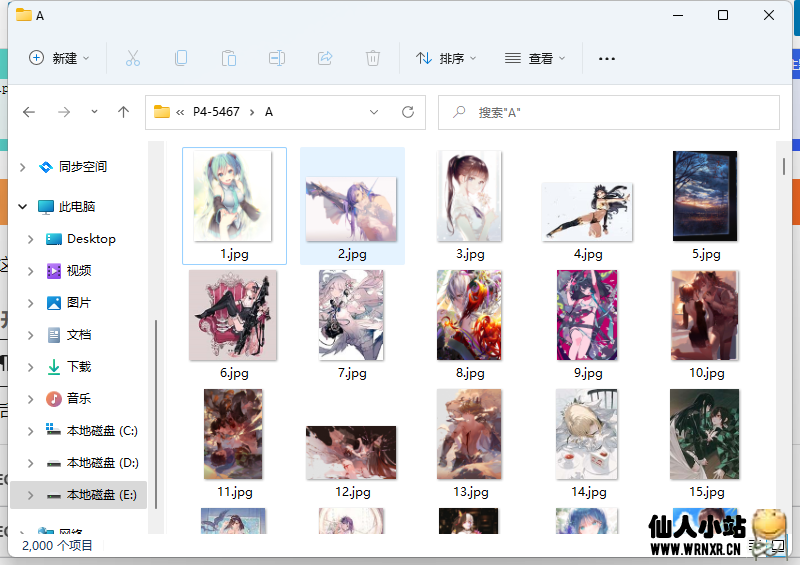The height and width of the screenshot is (565, 800).
Task: Click the Music icon in sidebar
Action: (x=54, y=399)
